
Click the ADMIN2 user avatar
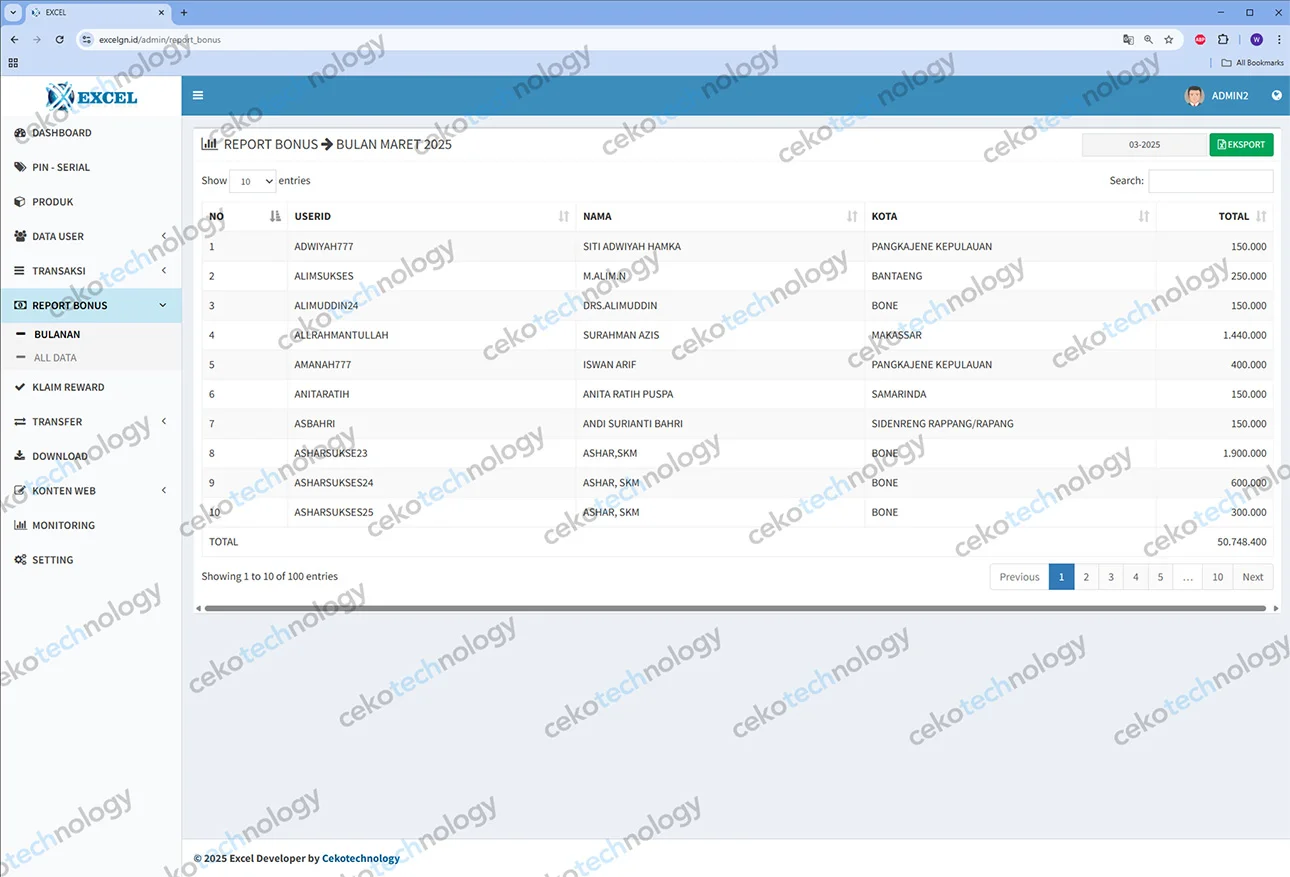(1194, 96)
